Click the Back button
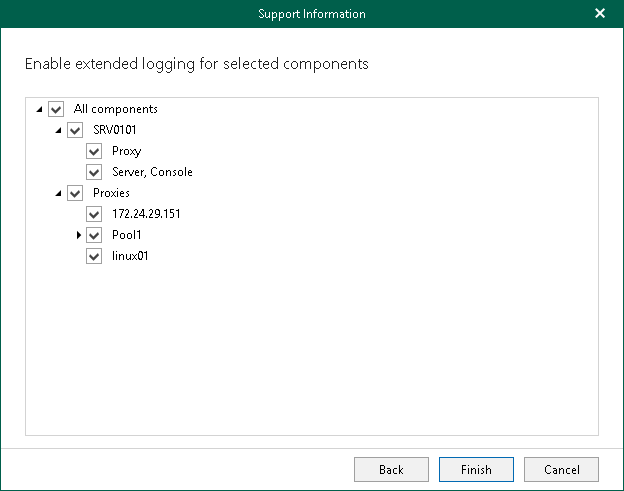Screen dimensions: 624x491 391,470
